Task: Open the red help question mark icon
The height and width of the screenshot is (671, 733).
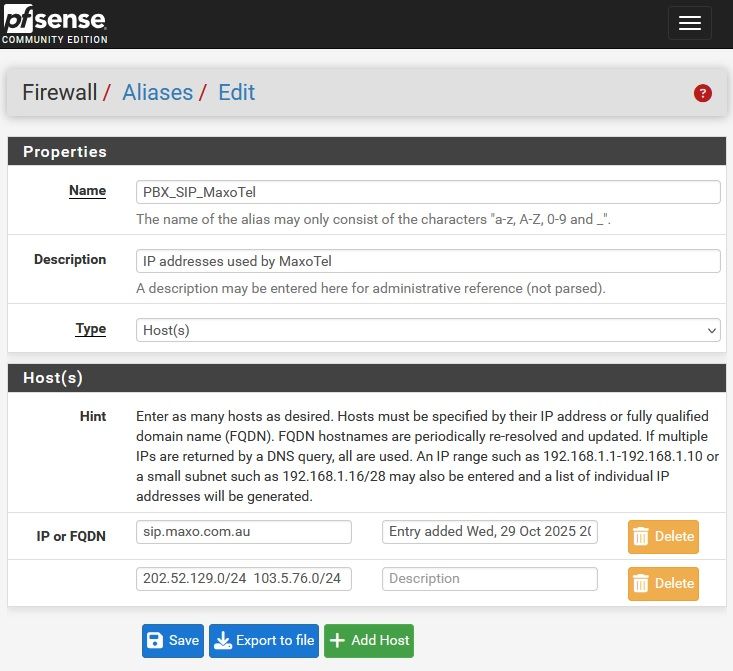Action: tap(702, 93)
